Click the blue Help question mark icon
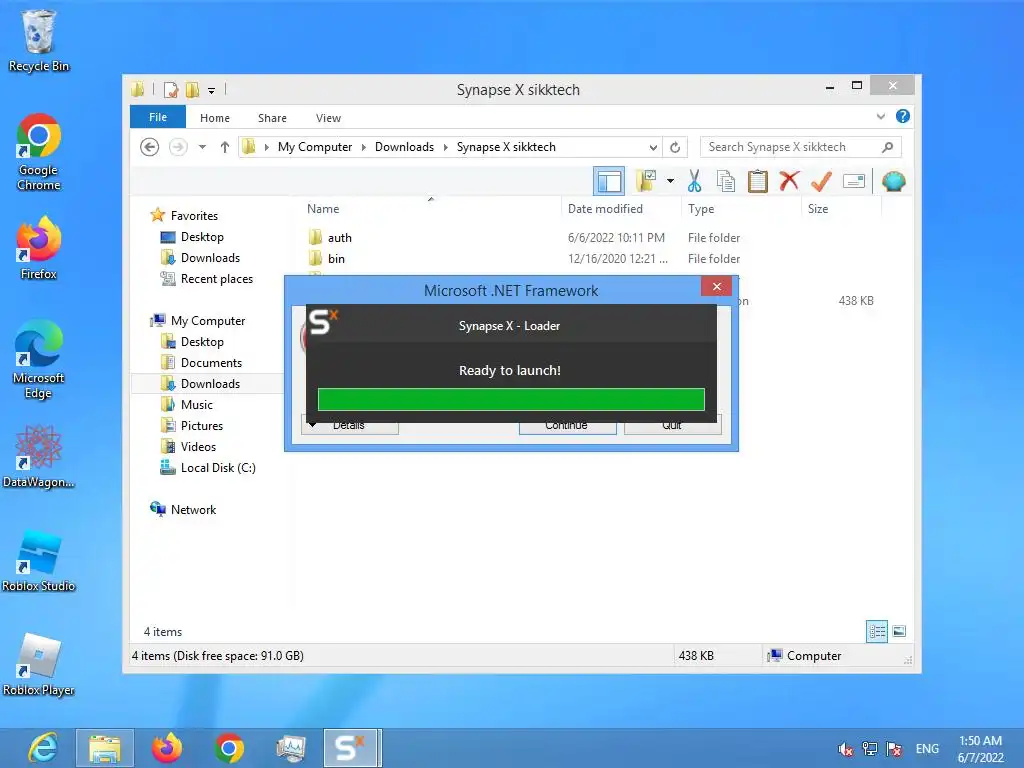 click(x=903, y=116)
